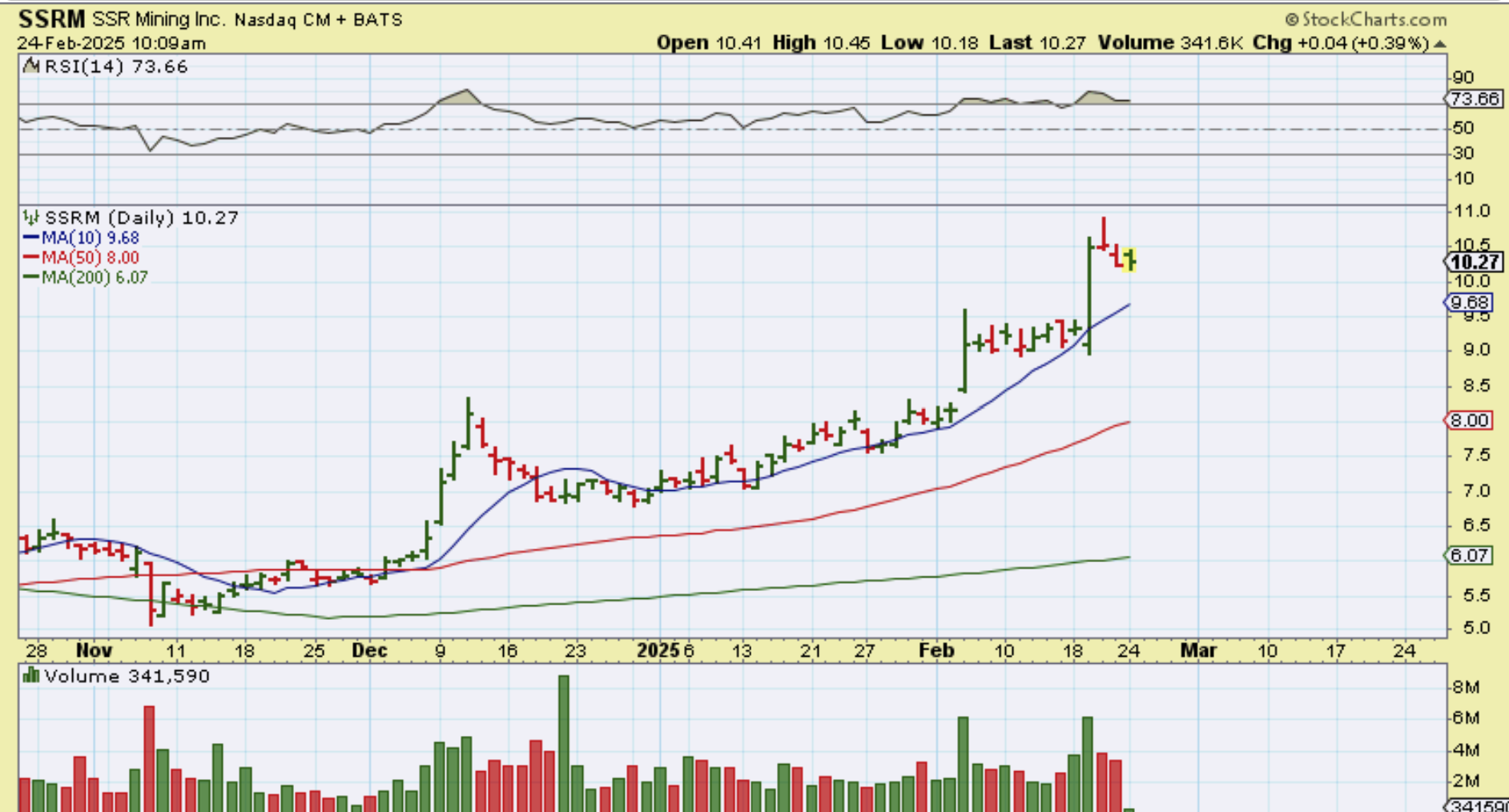The width and height of the screenshot is (1509, 812).
Task: Click the tallest green volume bar
Action: 564,743
